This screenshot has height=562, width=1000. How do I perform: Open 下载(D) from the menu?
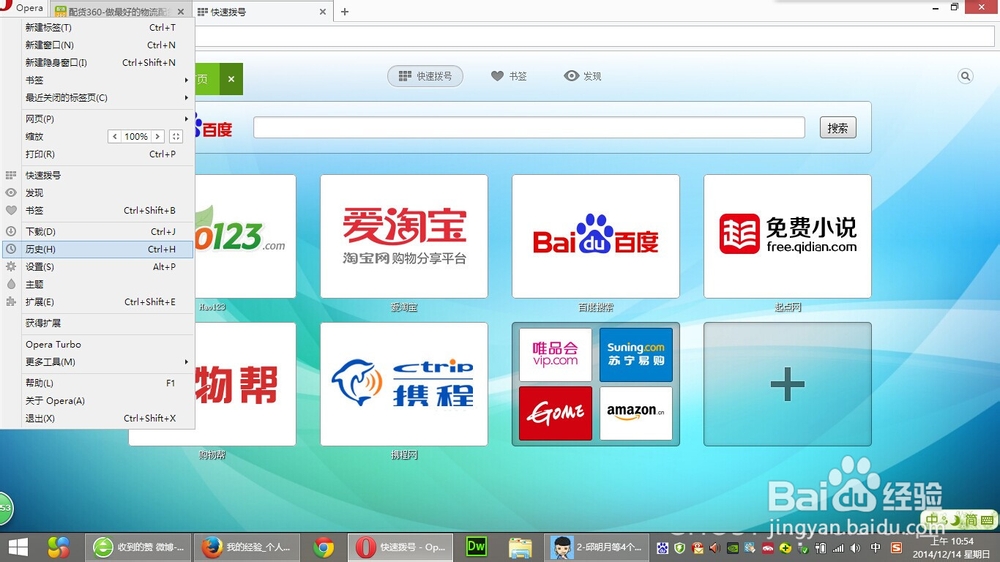[98, 232]
